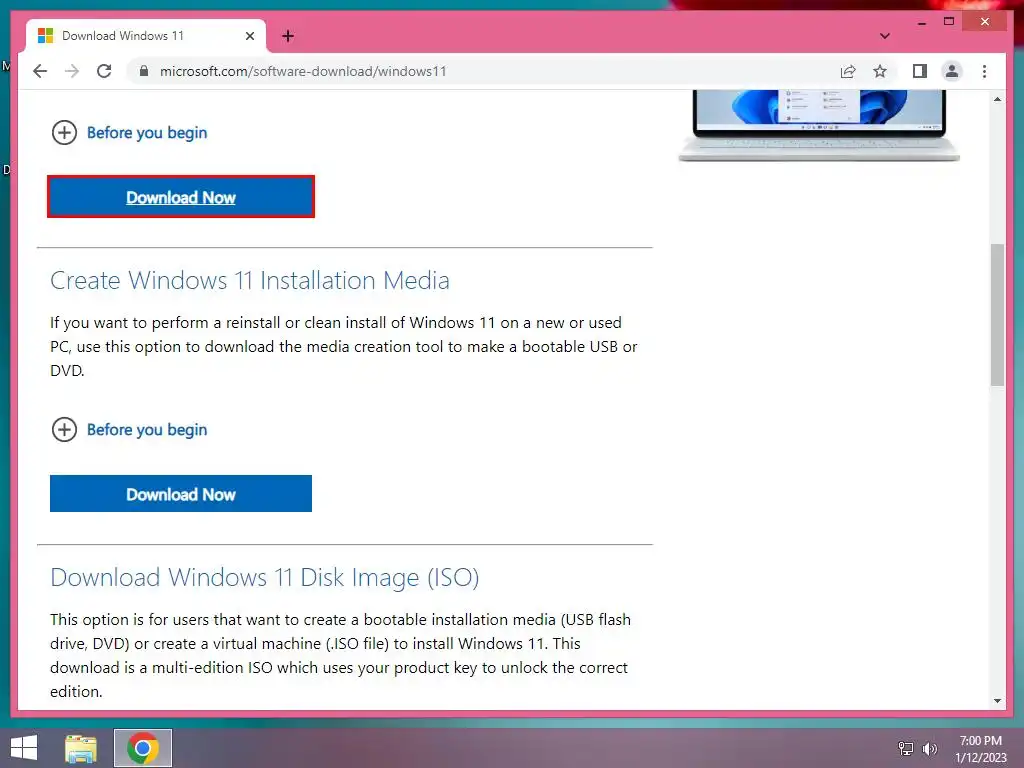View site security lock info

pos(144,71)
